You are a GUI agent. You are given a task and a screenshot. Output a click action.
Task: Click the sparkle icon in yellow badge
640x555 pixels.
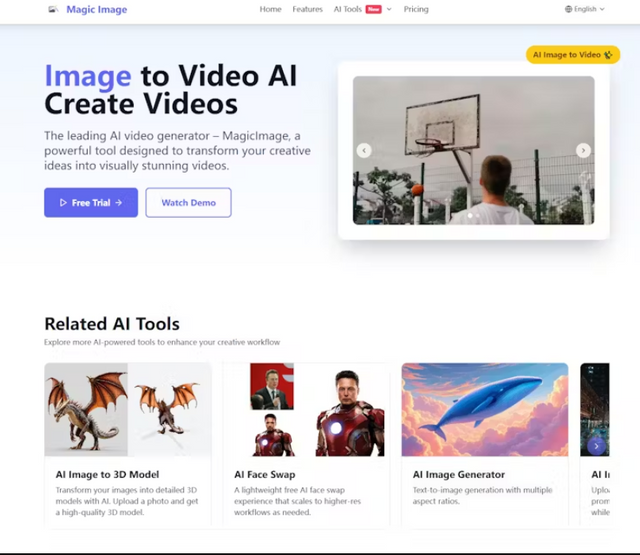[608, 55]
